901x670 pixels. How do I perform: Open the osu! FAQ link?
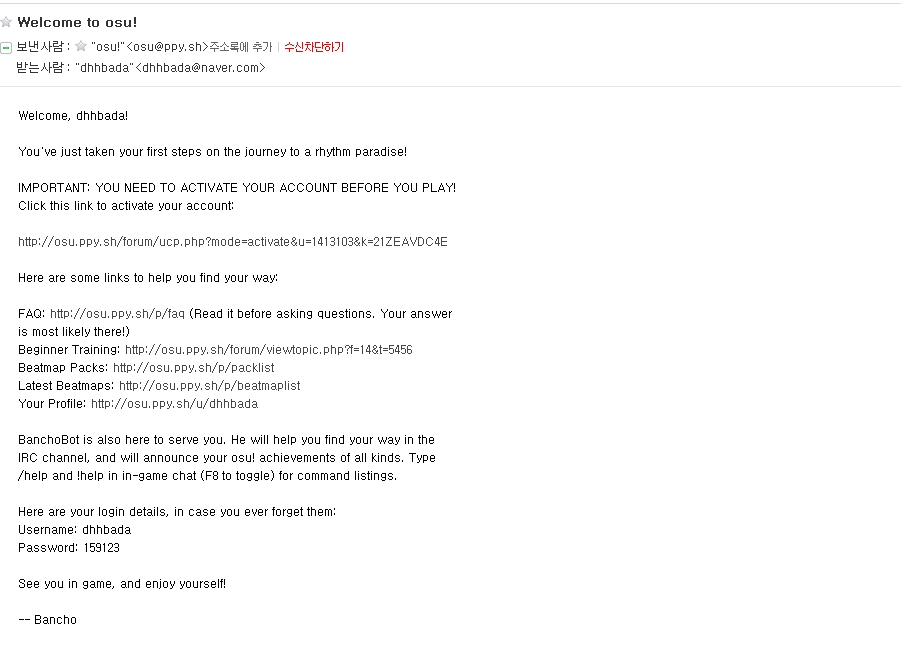(x=117, y=314)
